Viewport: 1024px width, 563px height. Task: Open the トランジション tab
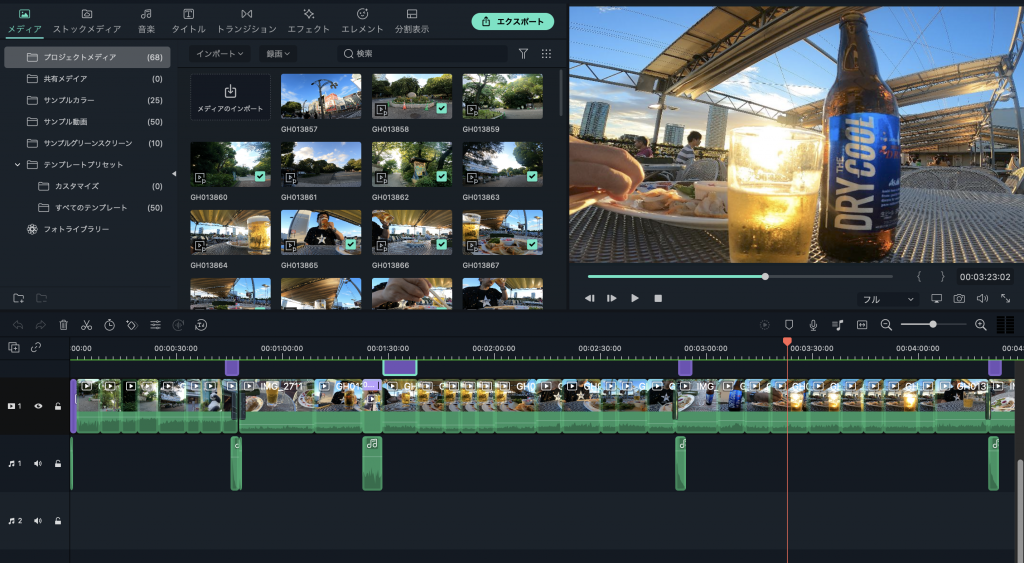pyautogui.click(x=246, y=21)
